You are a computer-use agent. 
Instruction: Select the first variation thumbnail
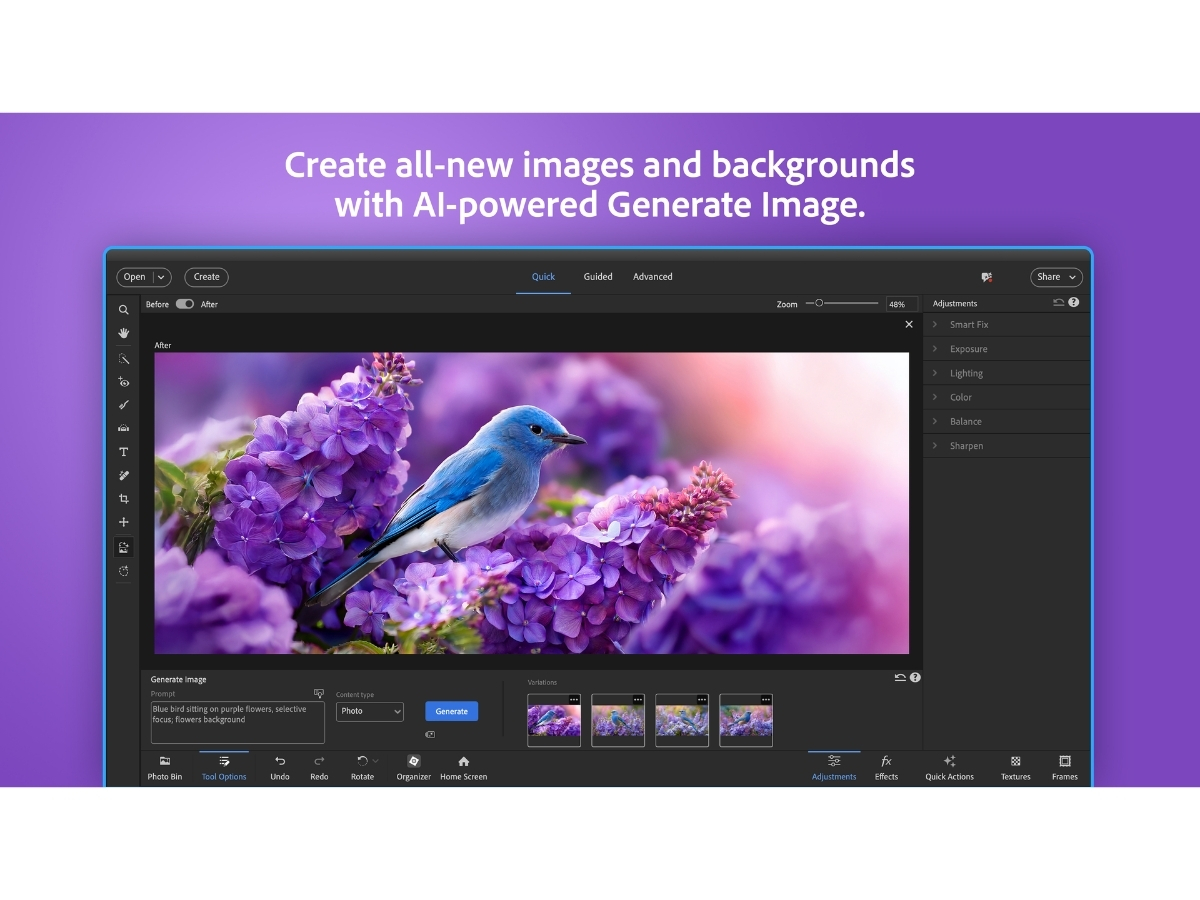coord(554,720)
